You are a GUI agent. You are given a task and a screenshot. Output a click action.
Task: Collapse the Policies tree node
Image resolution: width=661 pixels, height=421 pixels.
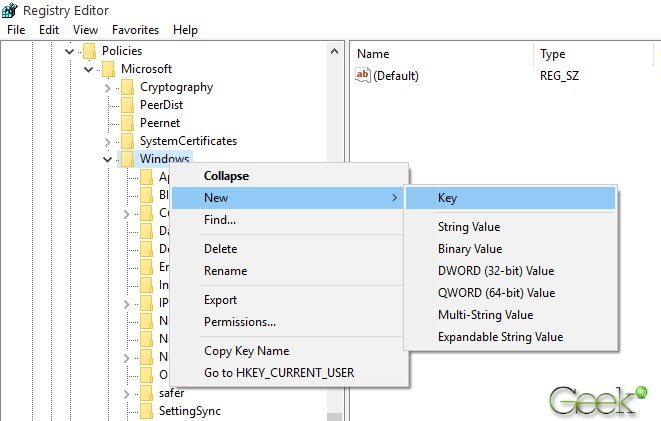pos(69,51)
